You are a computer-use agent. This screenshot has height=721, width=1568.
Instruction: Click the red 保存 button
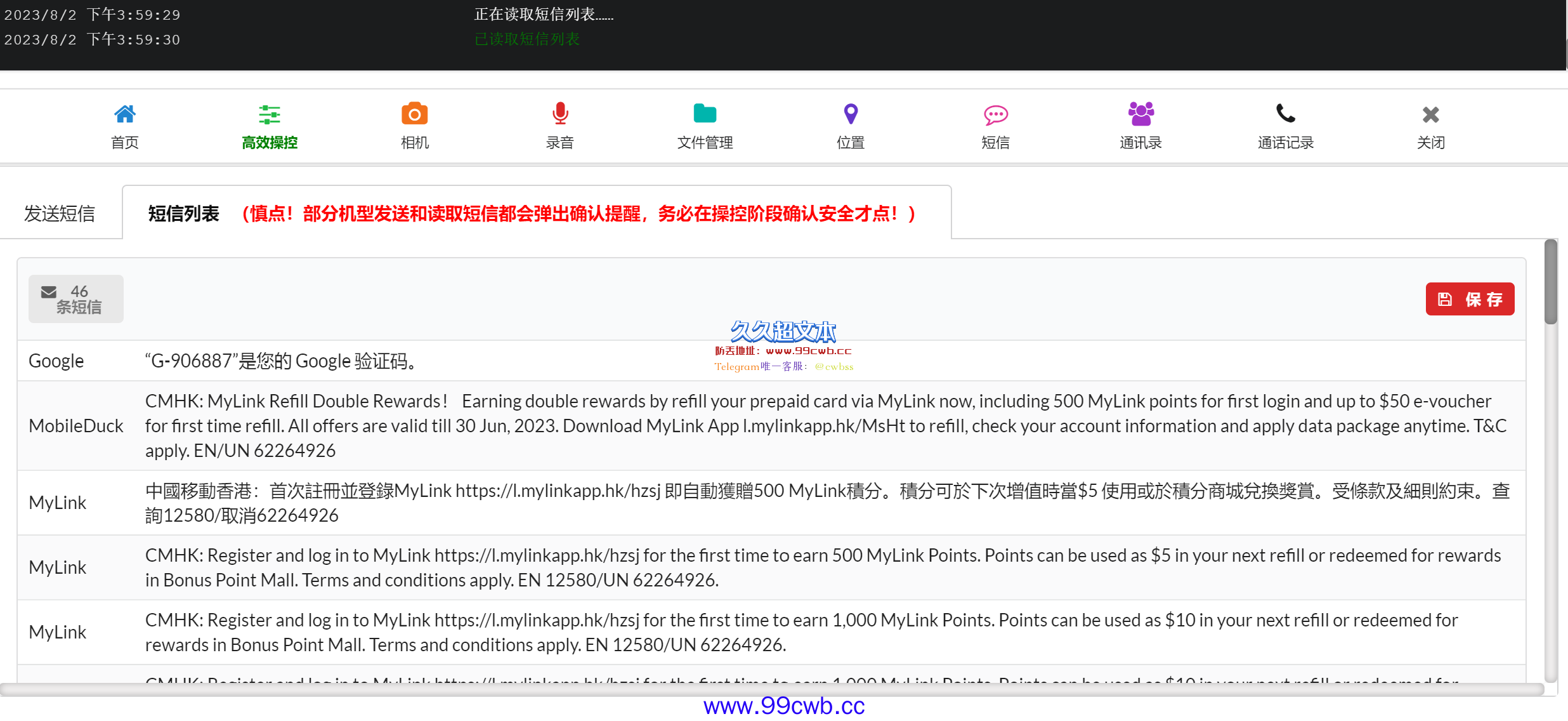(x=1470, y=299)
